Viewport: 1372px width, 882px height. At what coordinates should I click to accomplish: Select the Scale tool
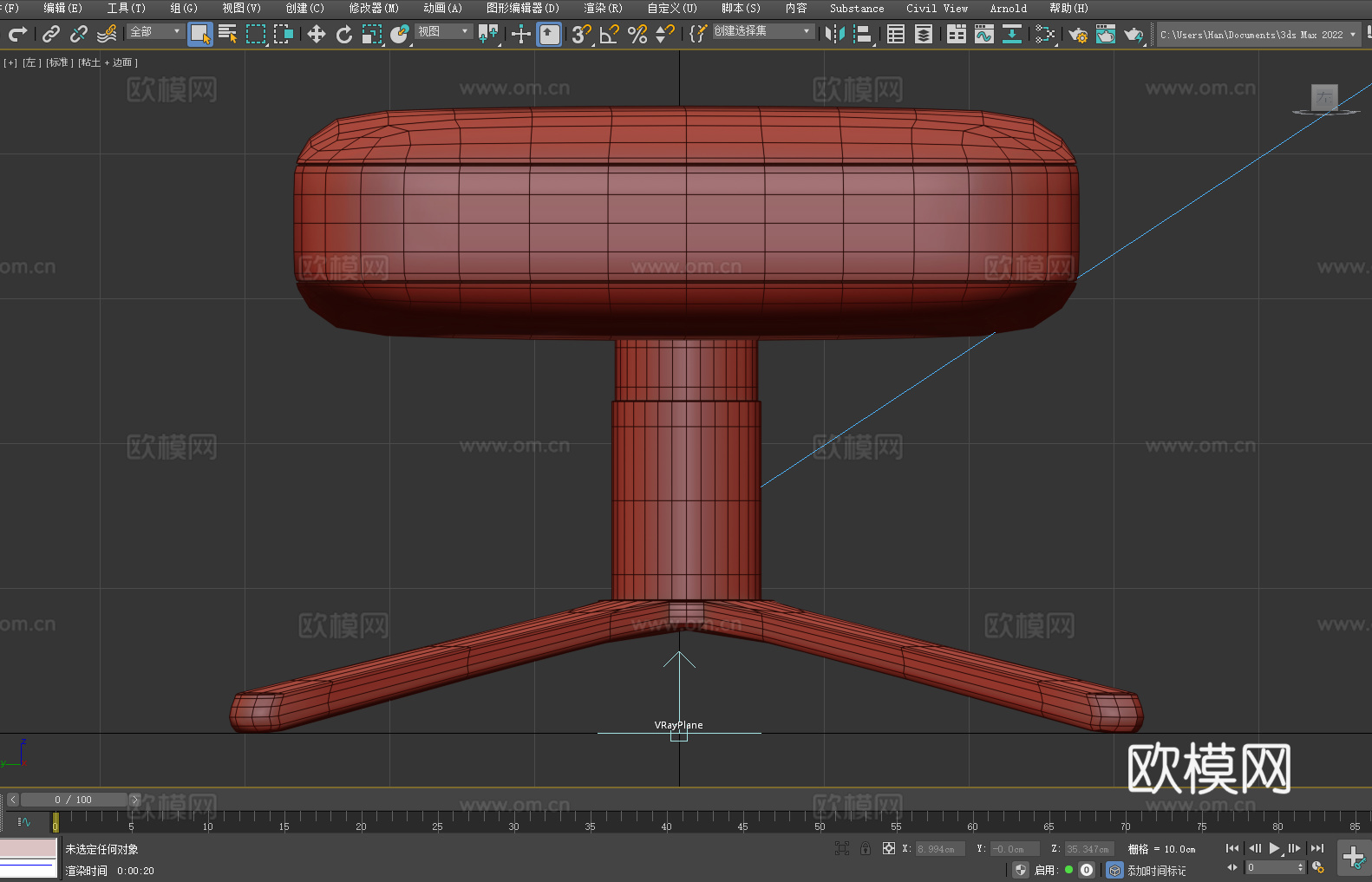(x=372, y=34)
